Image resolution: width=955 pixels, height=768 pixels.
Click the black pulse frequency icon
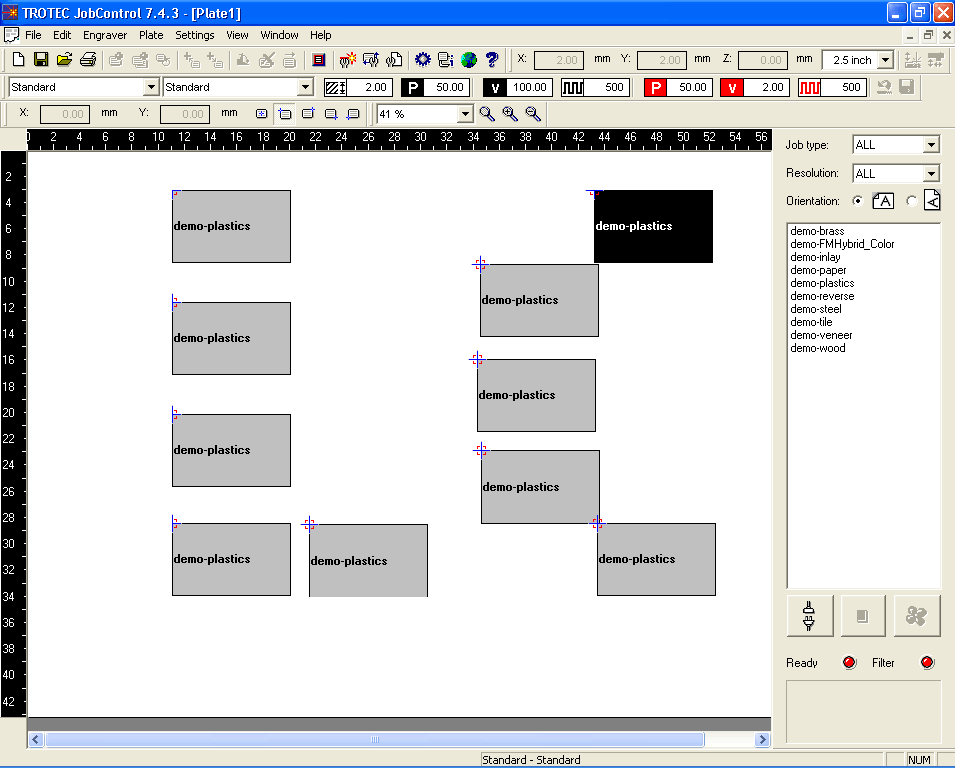573,88
